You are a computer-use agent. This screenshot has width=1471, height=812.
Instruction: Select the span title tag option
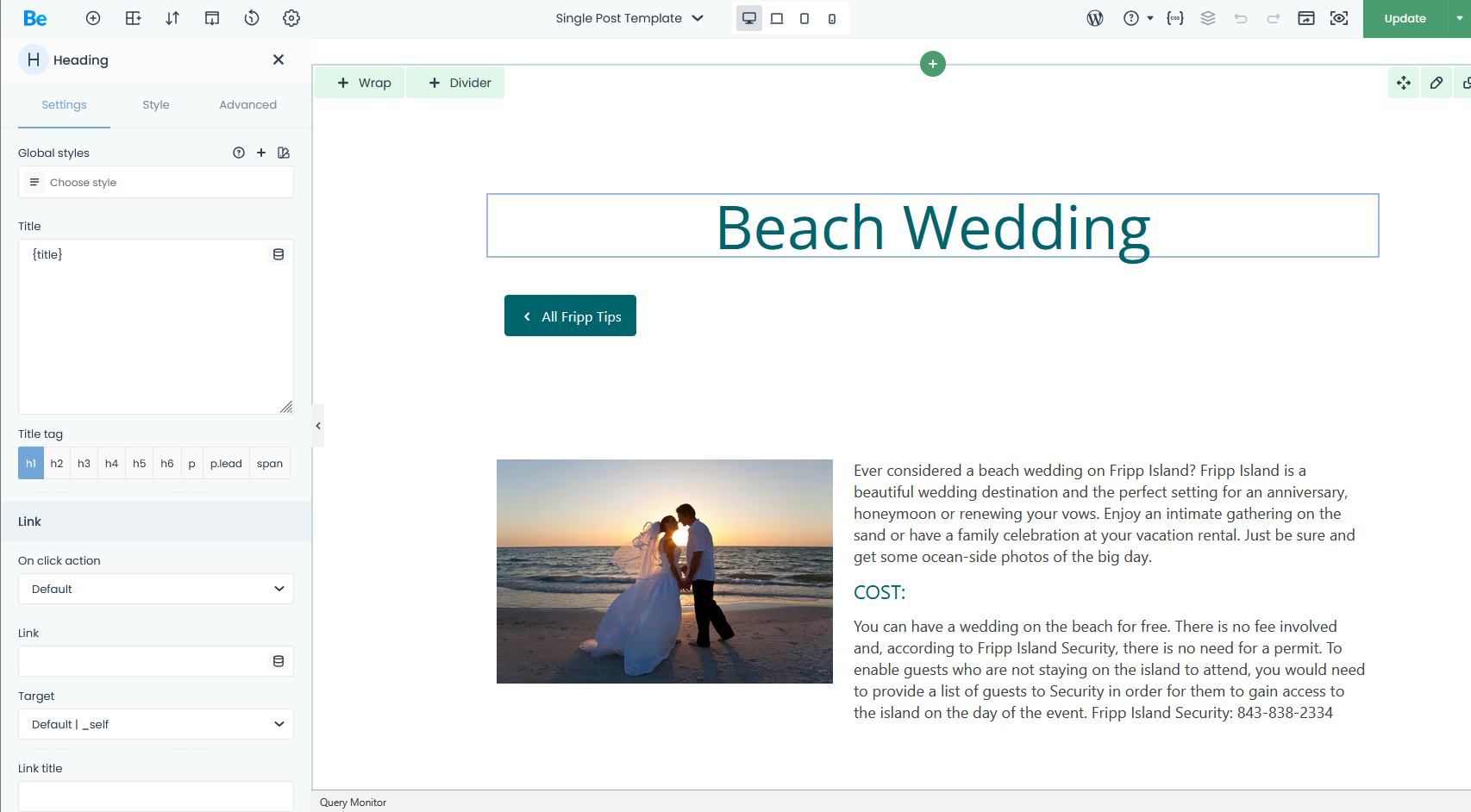(x=270, y=464)
